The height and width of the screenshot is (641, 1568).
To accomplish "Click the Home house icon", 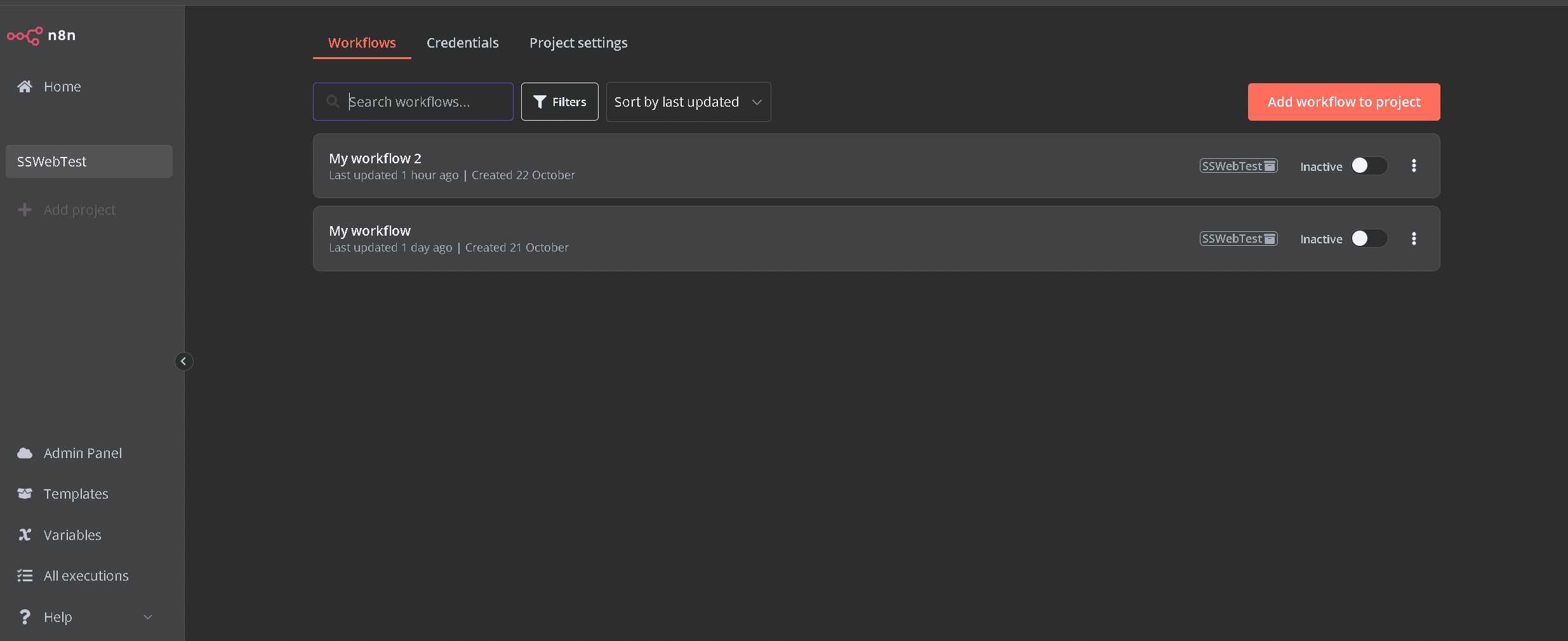I will pos(25,86).
